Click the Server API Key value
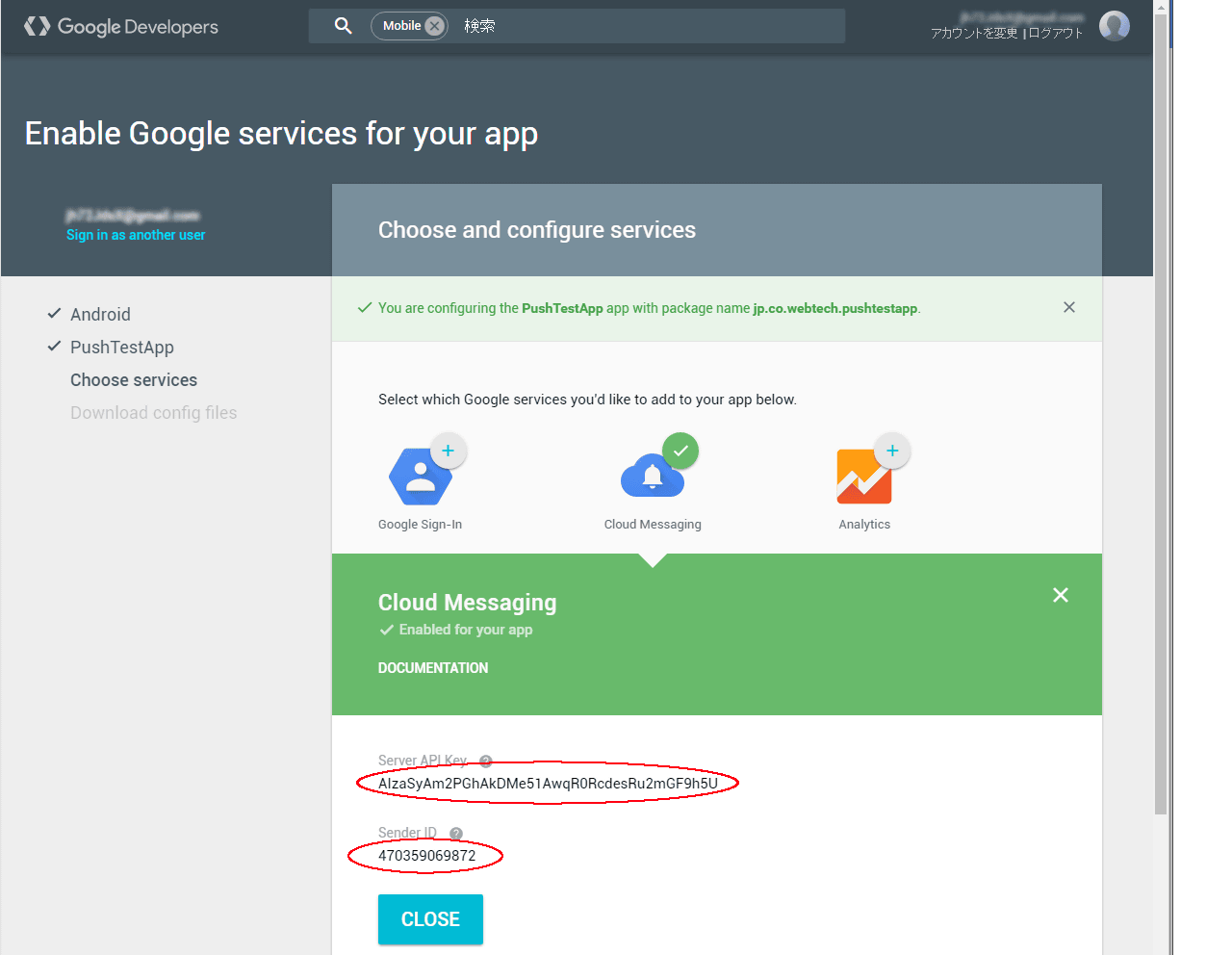This screenshot has height=955, width=1232. click(x=548, y=784)
